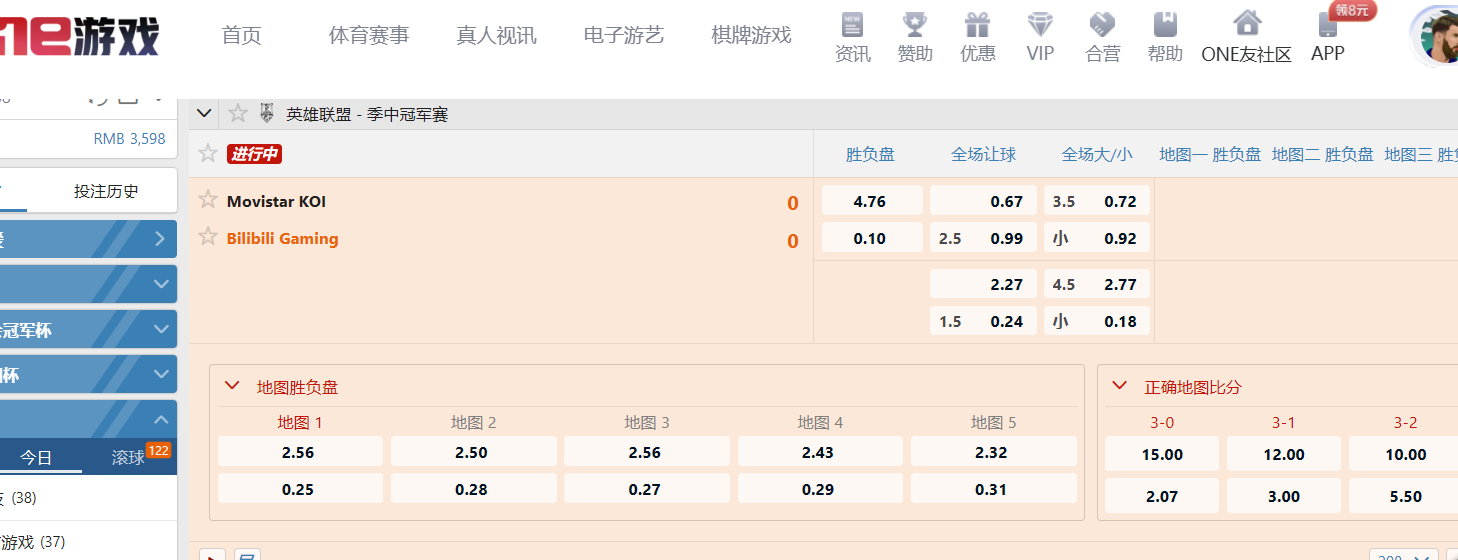The image size is (1458, 560).
Task: Collapse the 英雄联盟 league section chevron
Action: (204, 113)
